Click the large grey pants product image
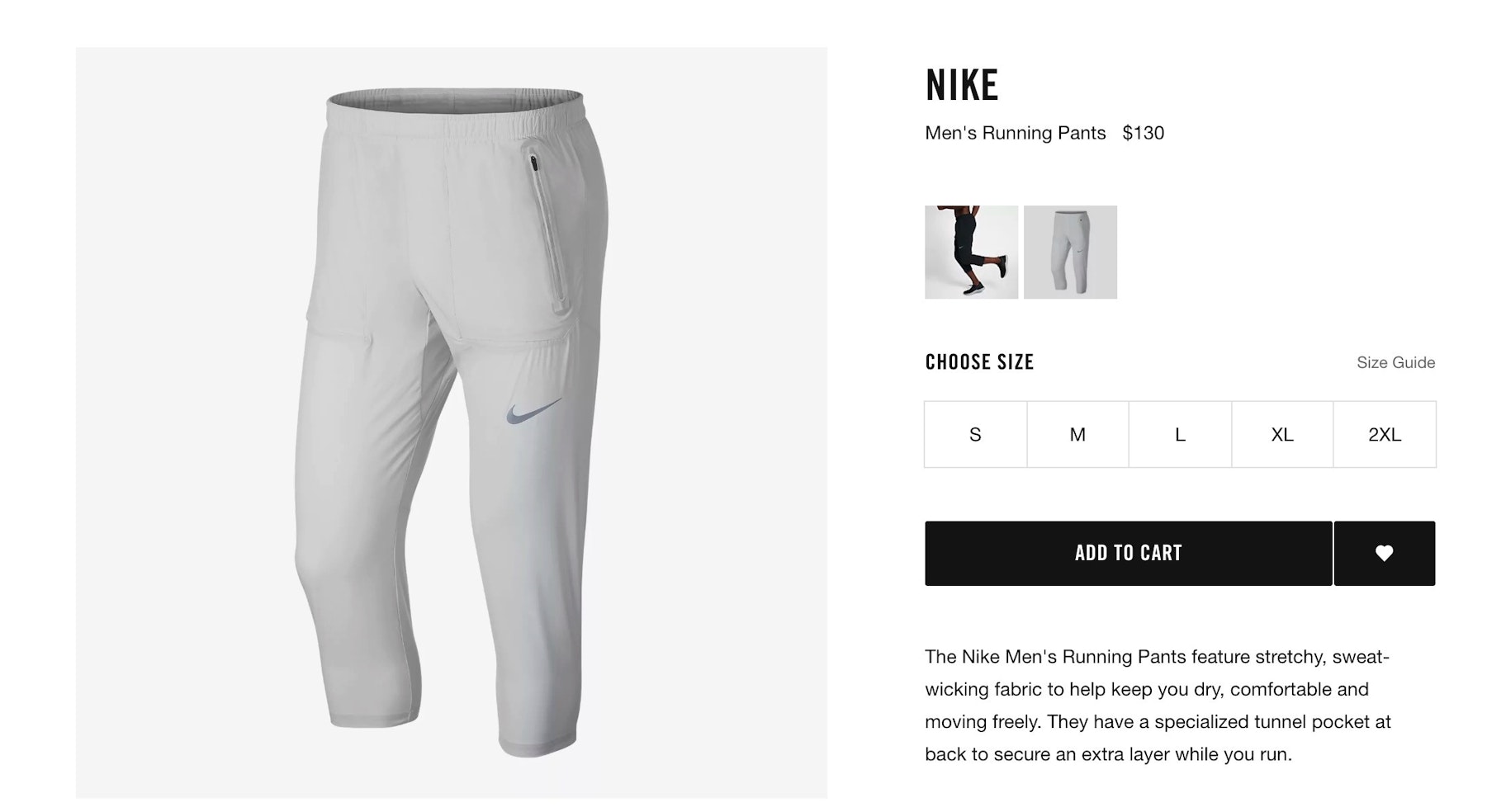This screenshot has width=1506, height=812. coord(452,423)
